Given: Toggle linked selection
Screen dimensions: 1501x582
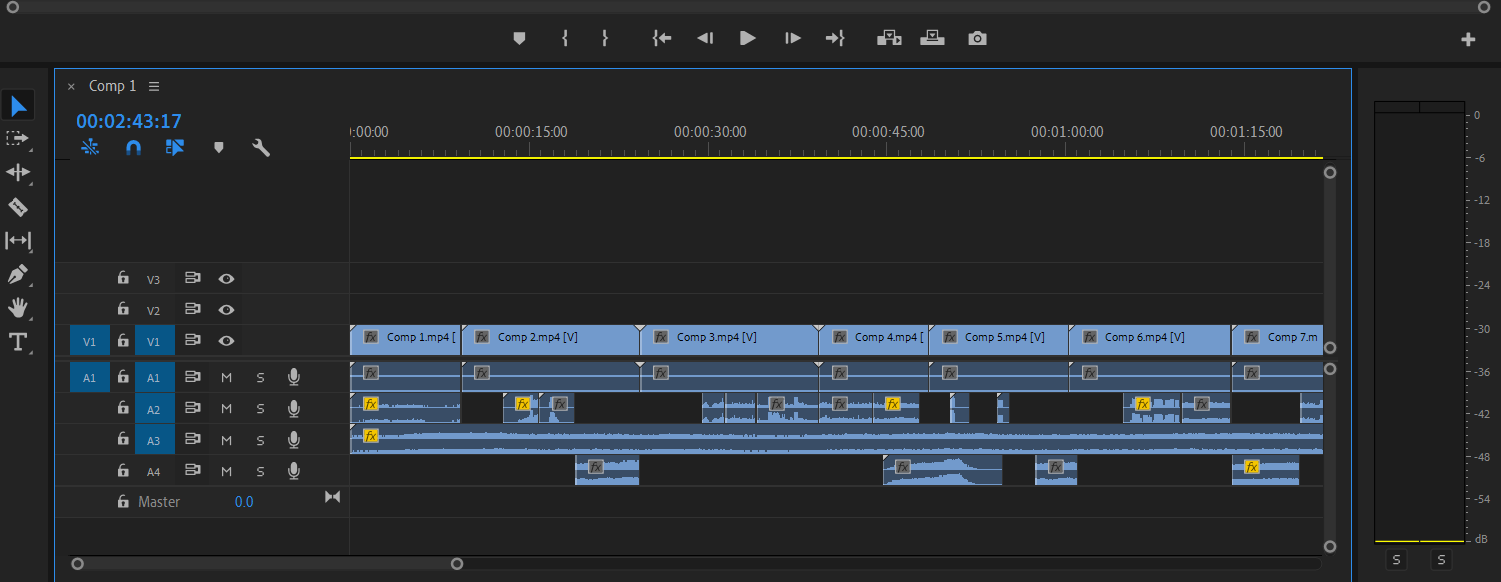Looking at the screenshot, I should (x=175, y=147).
